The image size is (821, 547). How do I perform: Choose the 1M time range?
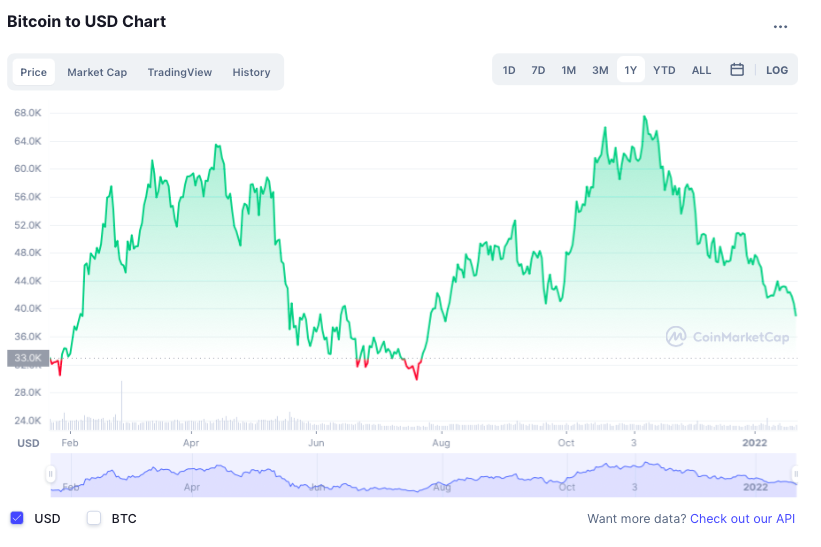pyautogui.click(x=568, y=70)
